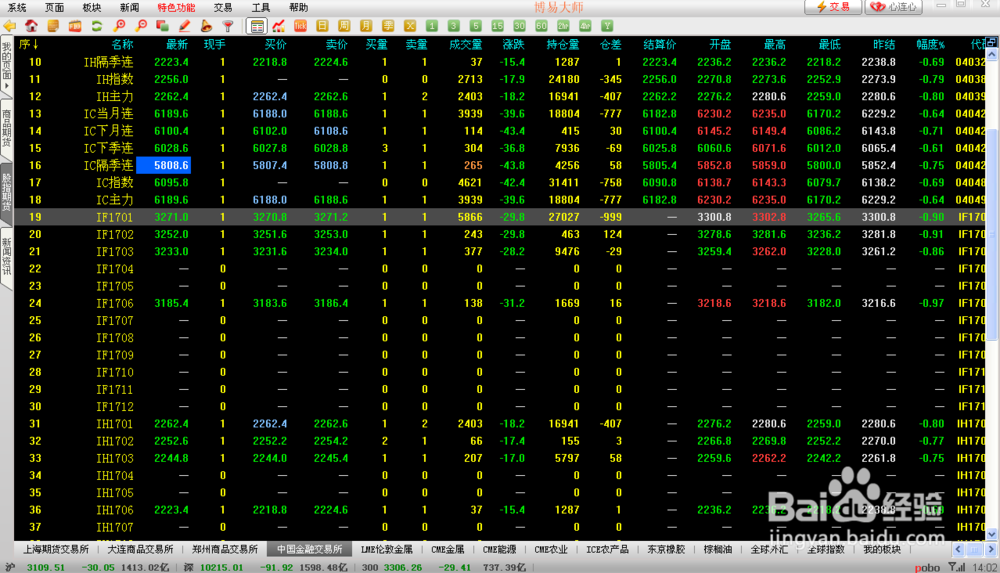Open the 特色功能 menu
1000x573 pixels.
point(177,8)
